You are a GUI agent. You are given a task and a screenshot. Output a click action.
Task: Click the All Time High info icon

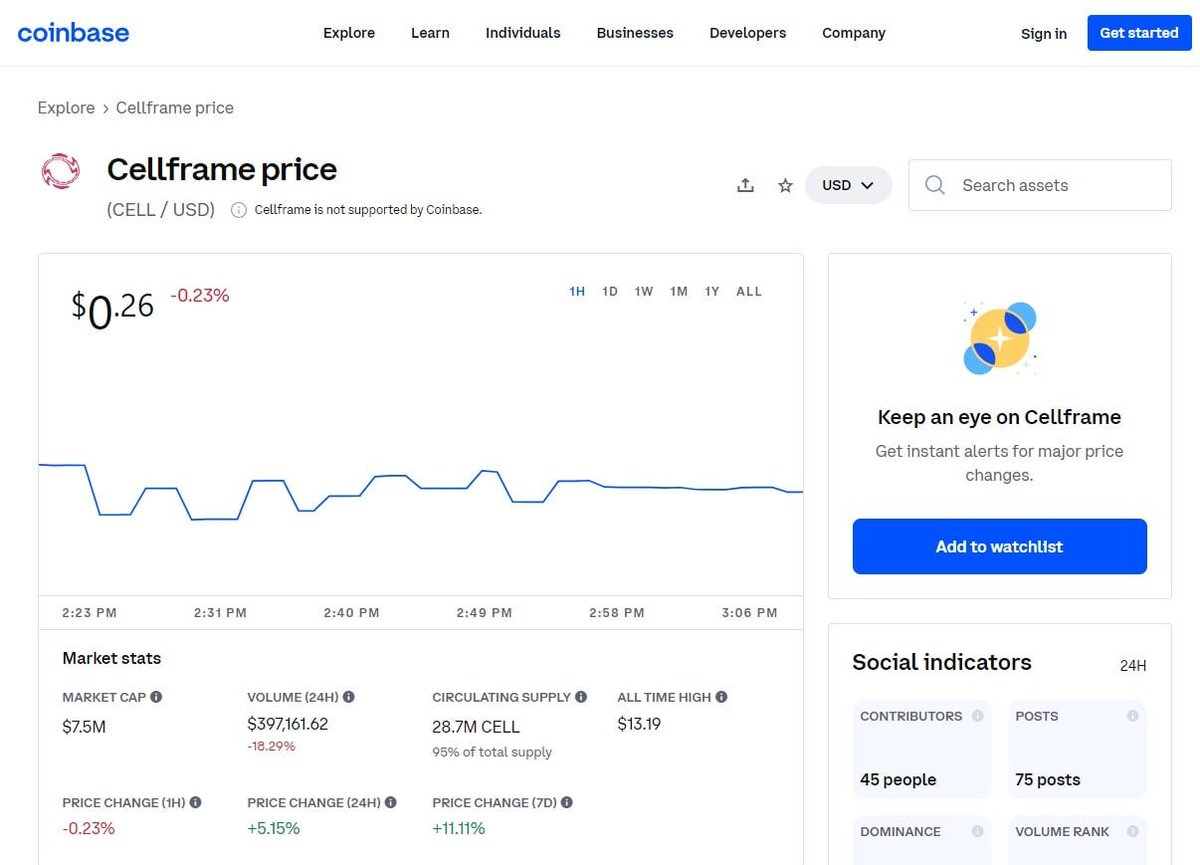point(721,697)
